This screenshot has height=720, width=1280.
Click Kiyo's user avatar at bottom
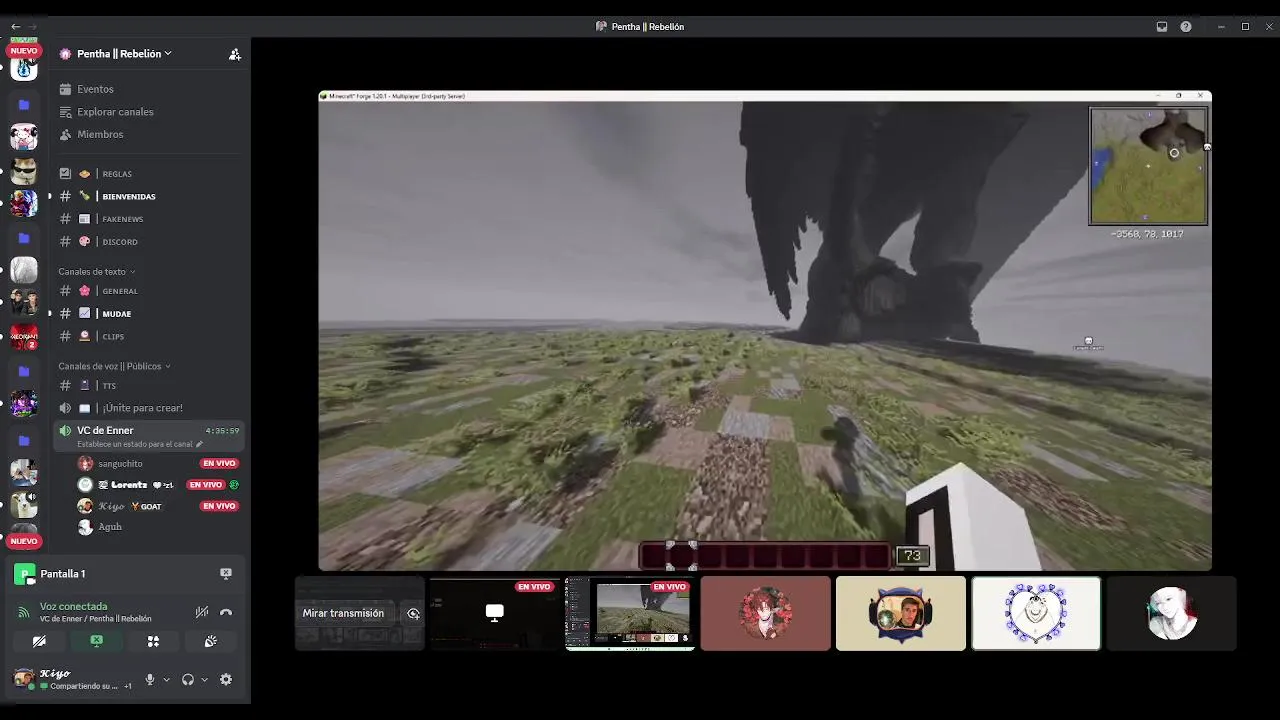[x=23, y=679]
